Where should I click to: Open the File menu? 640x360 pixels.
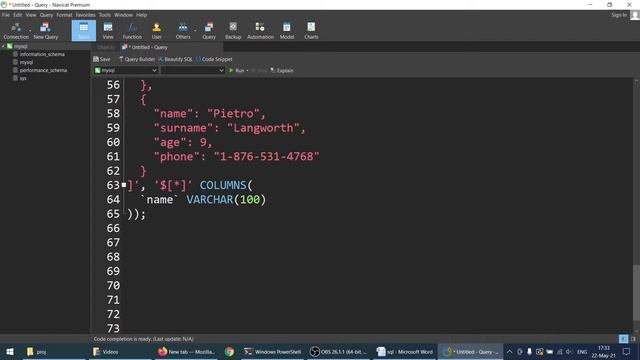(6, 15)
